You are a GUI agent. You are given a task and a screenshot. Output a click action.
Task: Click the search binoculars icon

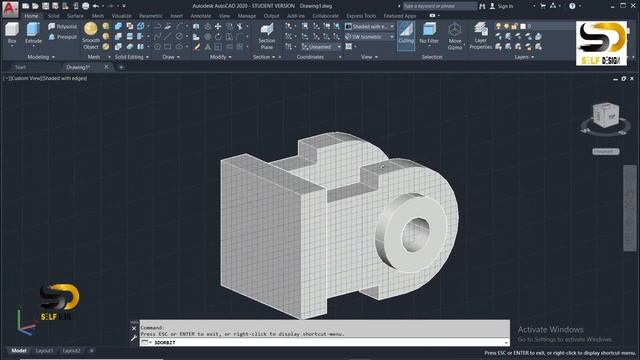pyautogui.click(x=482, y=6)
